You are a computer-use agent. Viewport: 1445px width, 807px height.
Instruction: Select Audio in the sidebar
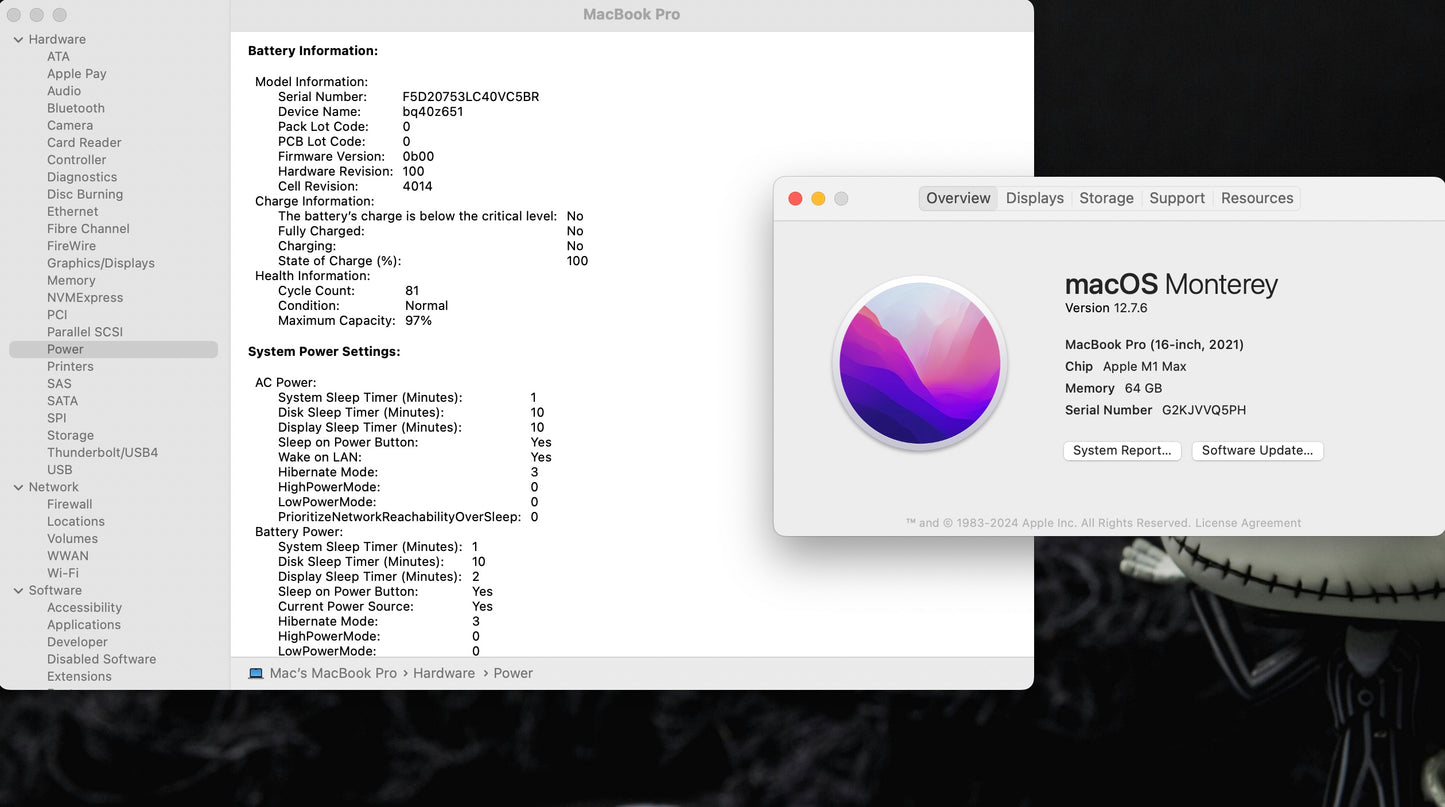pyautogui.click(x=64, y=91)
